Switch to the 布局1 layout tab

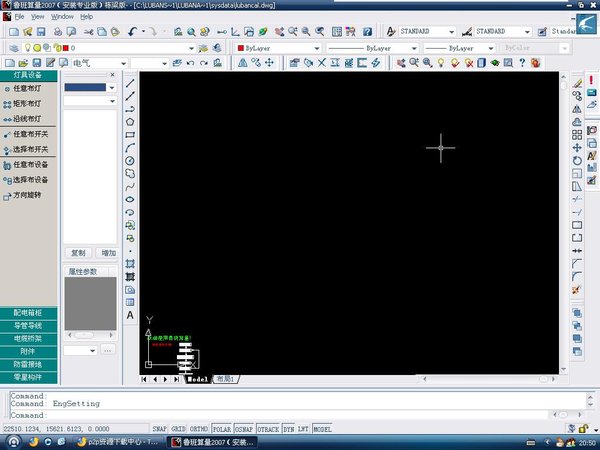(226, 380)
